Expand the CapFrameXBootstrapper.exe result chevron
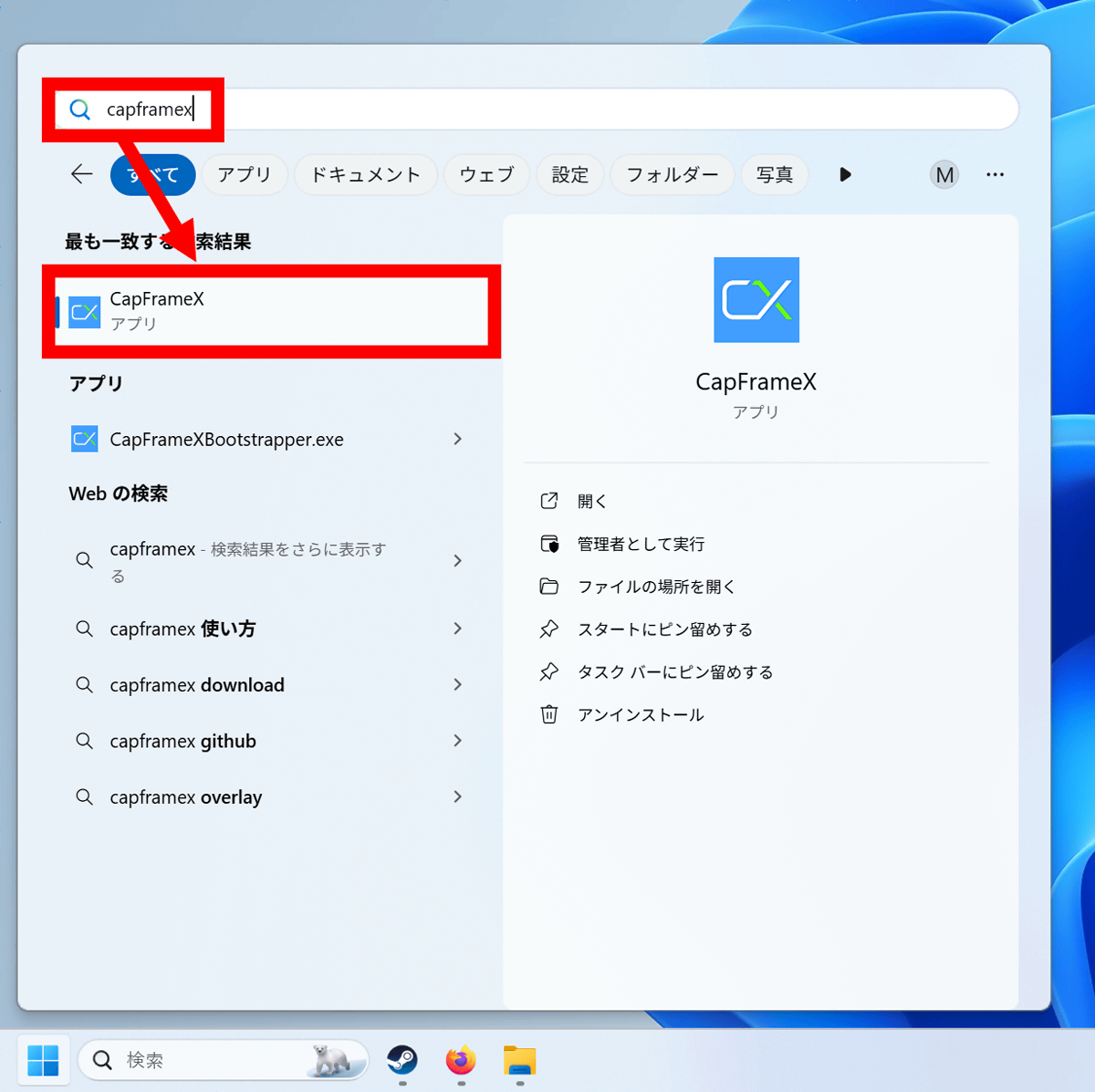 [x=457, y=440]
